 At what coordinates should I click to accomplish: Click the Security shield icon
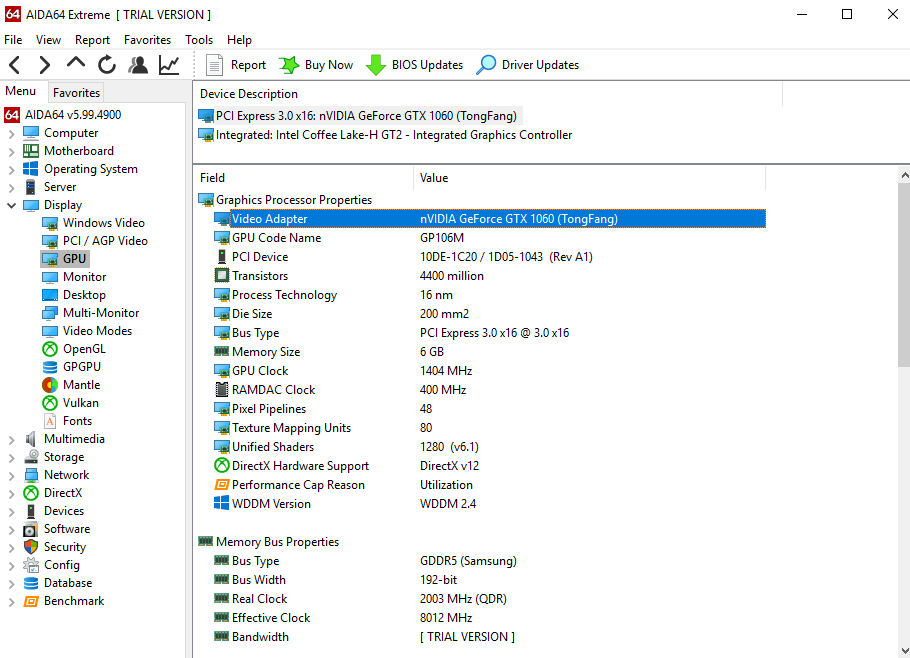(x=31, y=547)
